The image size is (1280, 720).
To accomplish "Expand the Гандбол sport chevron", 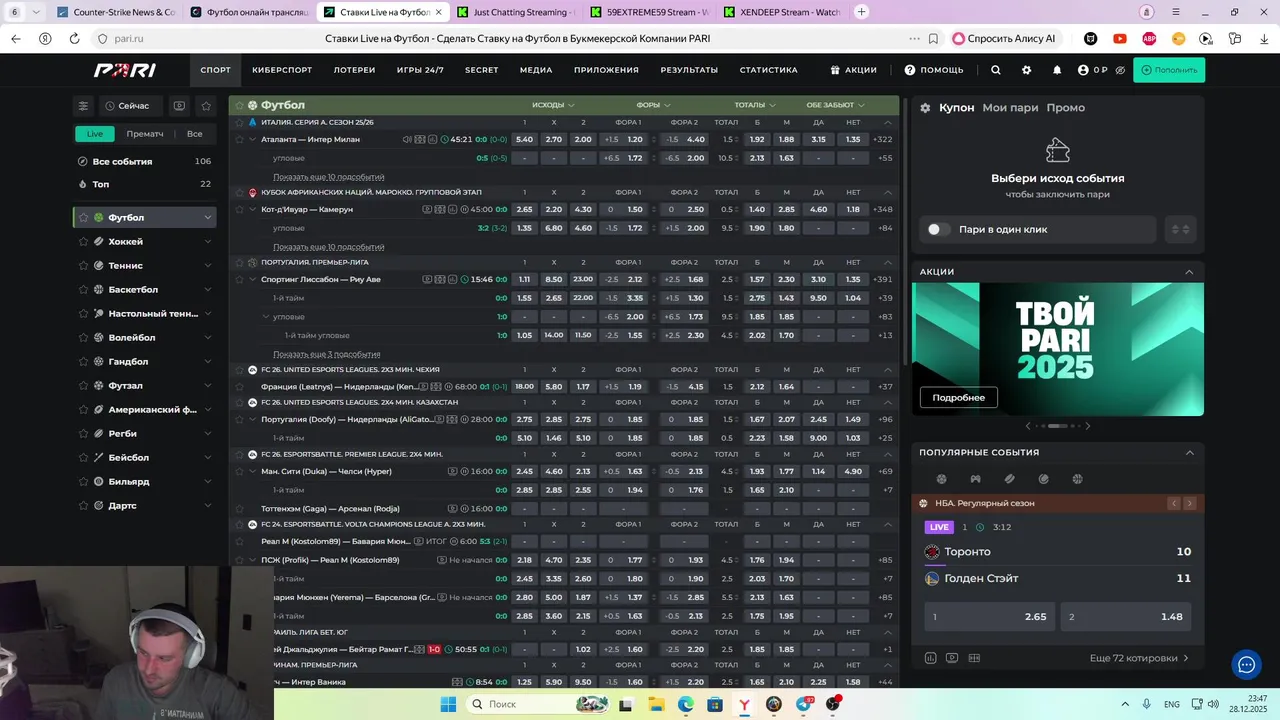I will pos(208,362).
